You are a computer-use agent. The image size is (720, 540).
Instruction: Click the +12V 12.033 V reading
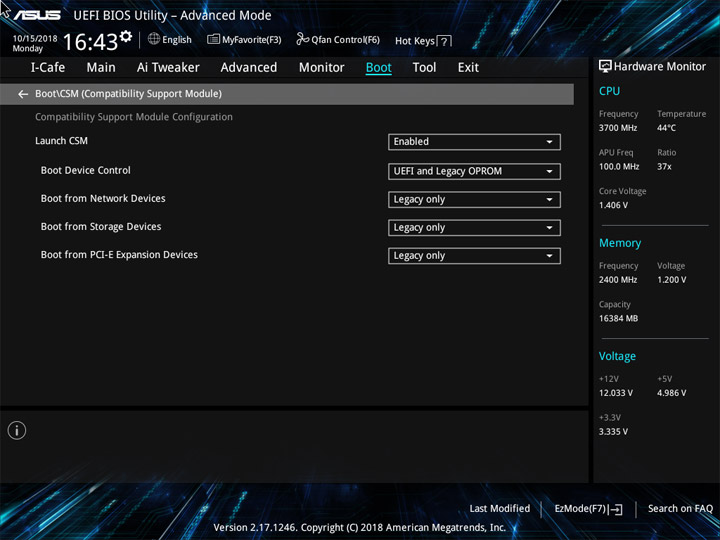pyautogui.click(x=615, y=393)
